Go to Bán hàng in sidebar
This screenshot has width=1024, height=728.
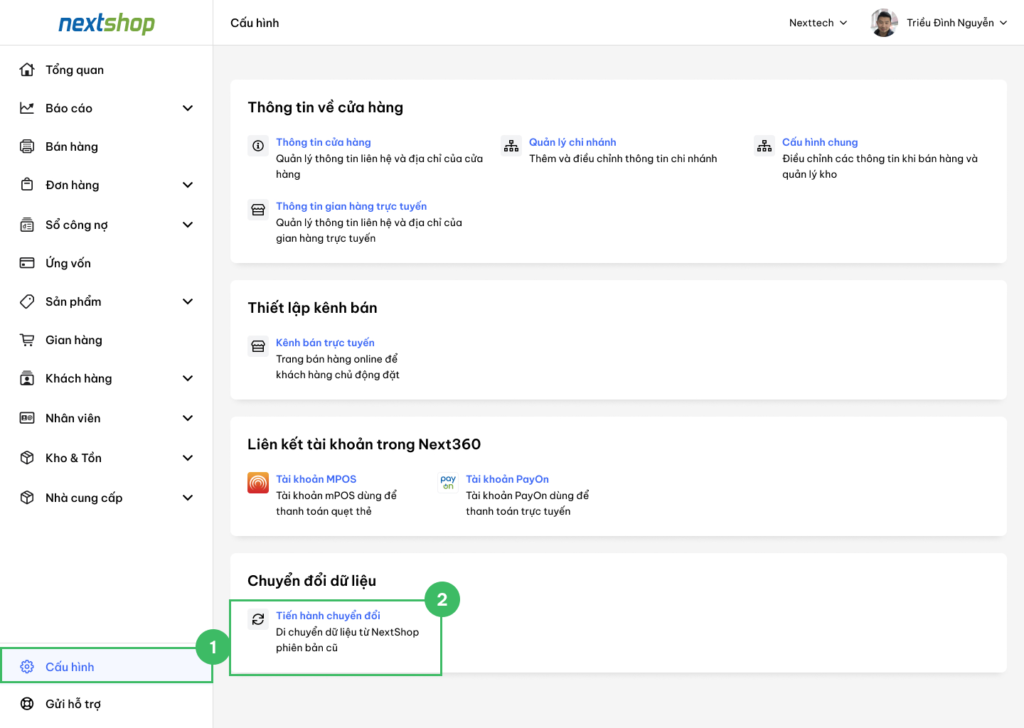(72, 147)
